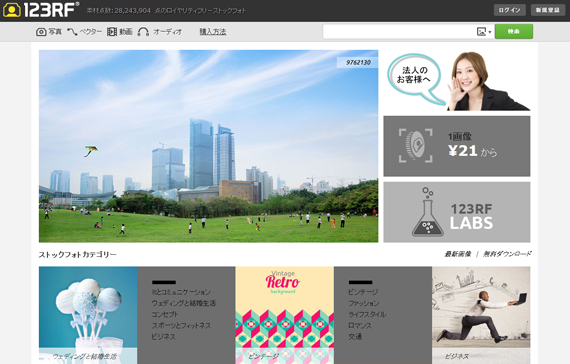Select ウェディングと結婚生活 in category list
Screen dimensions: 570x364
pos(184,303)
